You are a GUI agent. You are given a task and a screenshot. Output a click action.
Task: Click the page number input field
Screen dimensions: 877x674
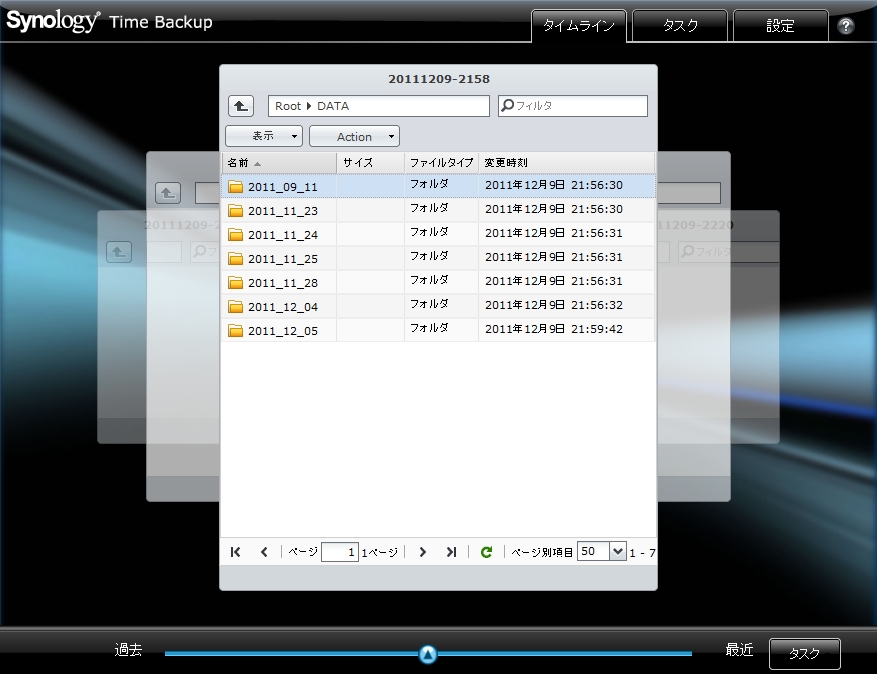[x=340, y=552]
